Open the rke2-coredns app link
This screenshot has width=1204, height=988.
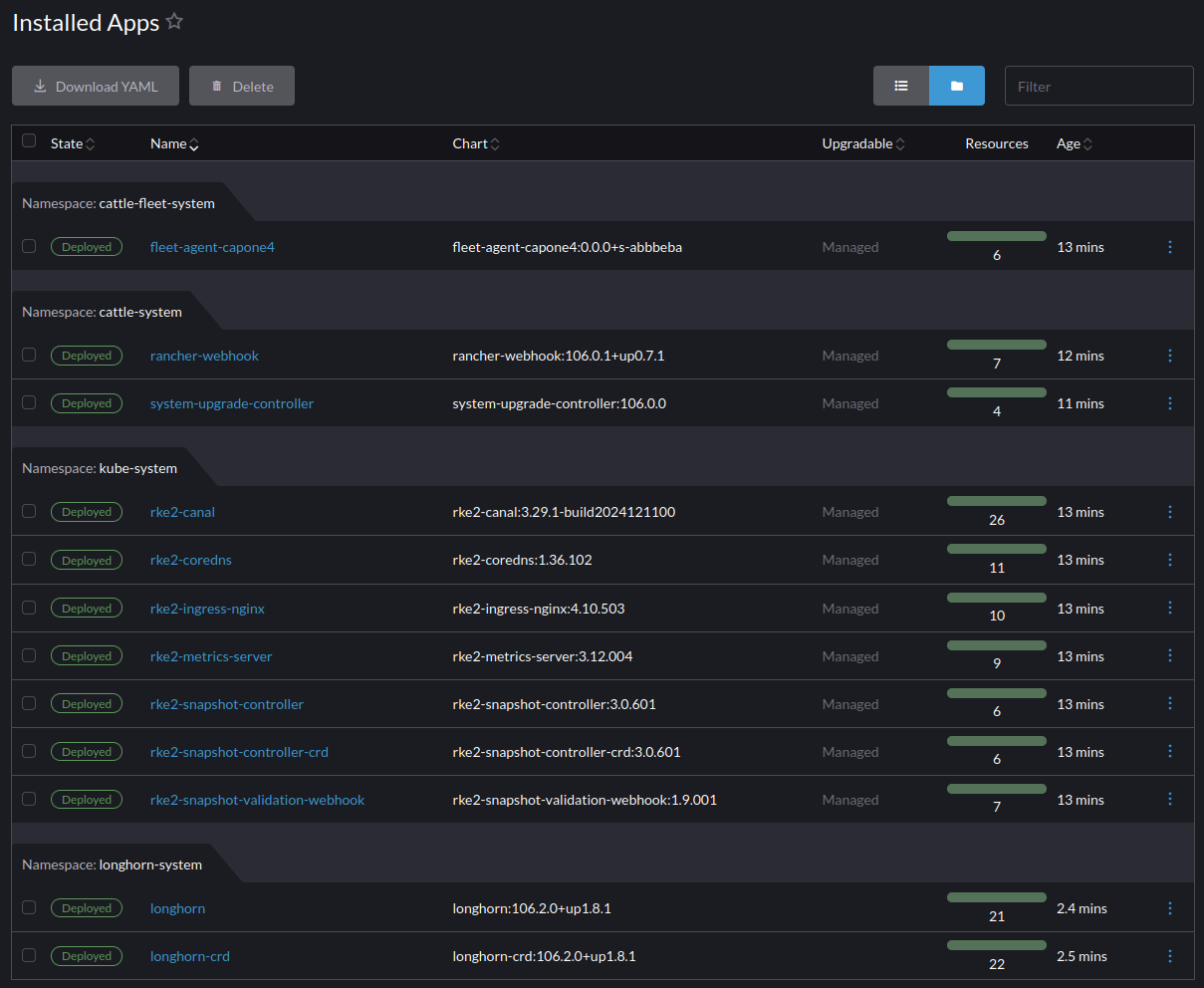click(191, 560)
